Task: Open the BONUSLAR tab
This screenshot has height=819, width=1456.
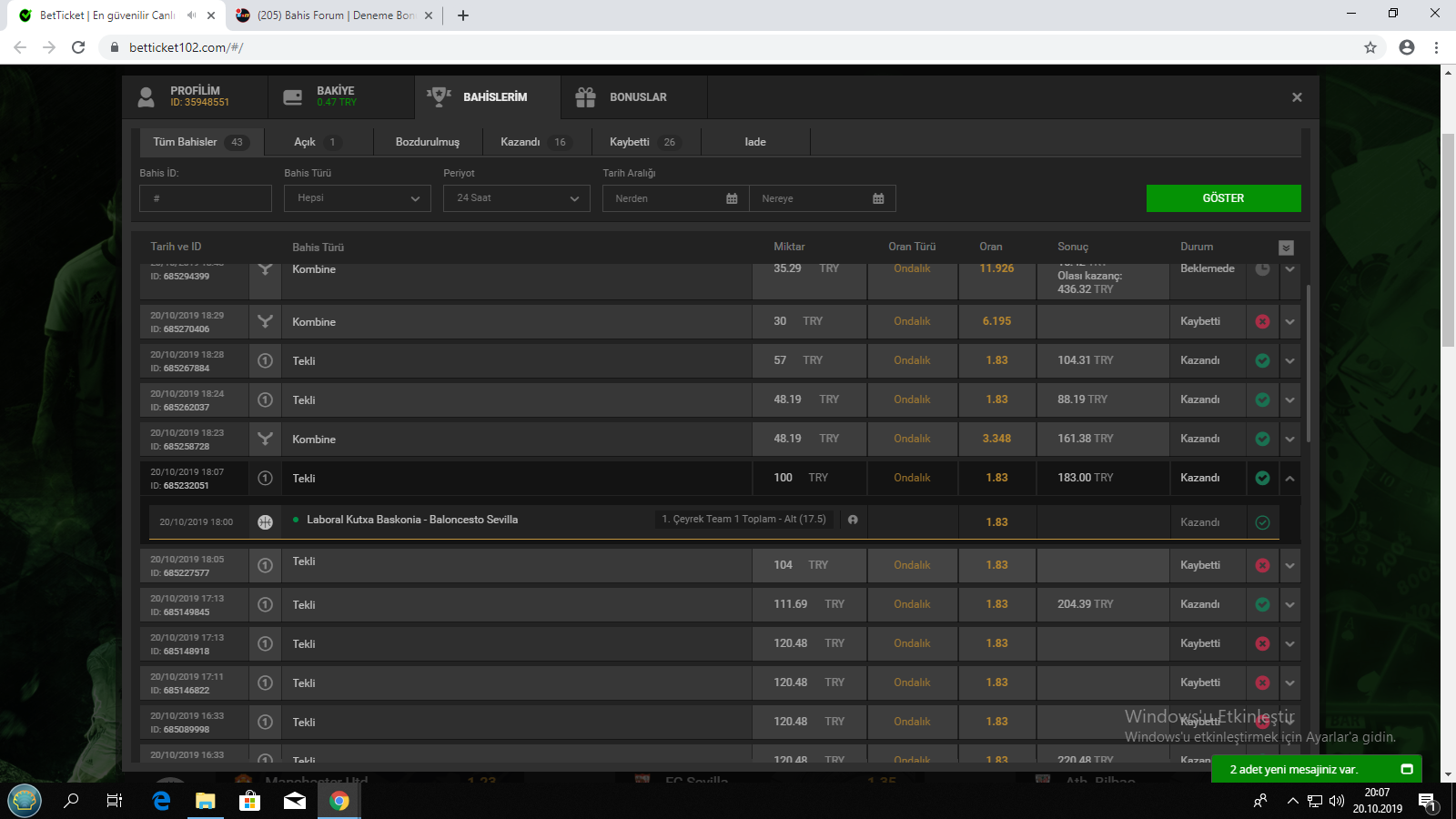Action: tap(634, 96)
